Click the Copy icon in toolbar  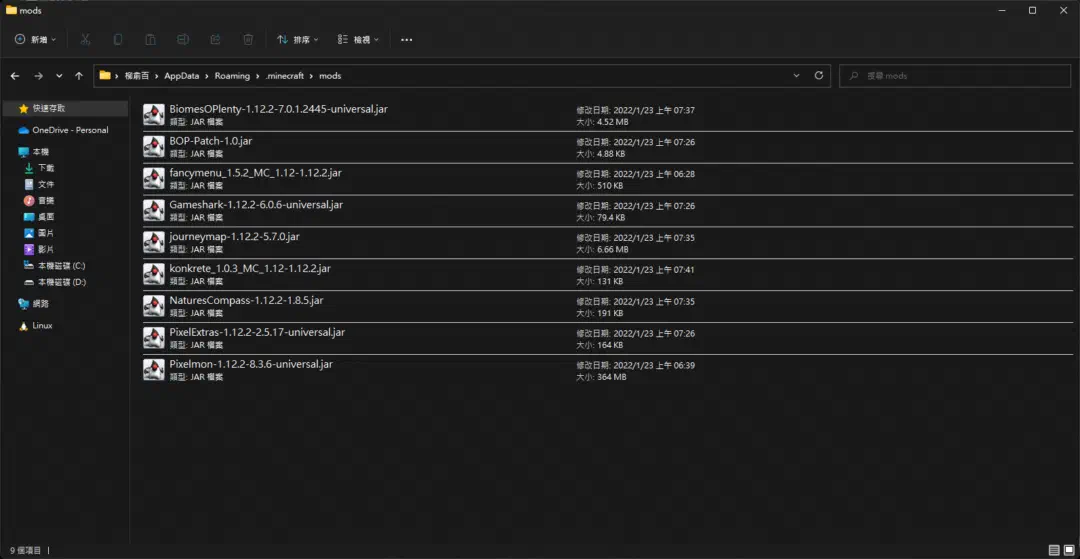(118, 40)
